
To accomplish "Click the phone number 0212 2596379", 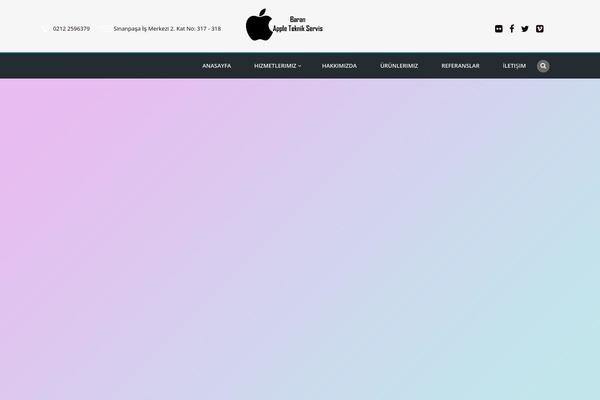I will tap(71, 29).
